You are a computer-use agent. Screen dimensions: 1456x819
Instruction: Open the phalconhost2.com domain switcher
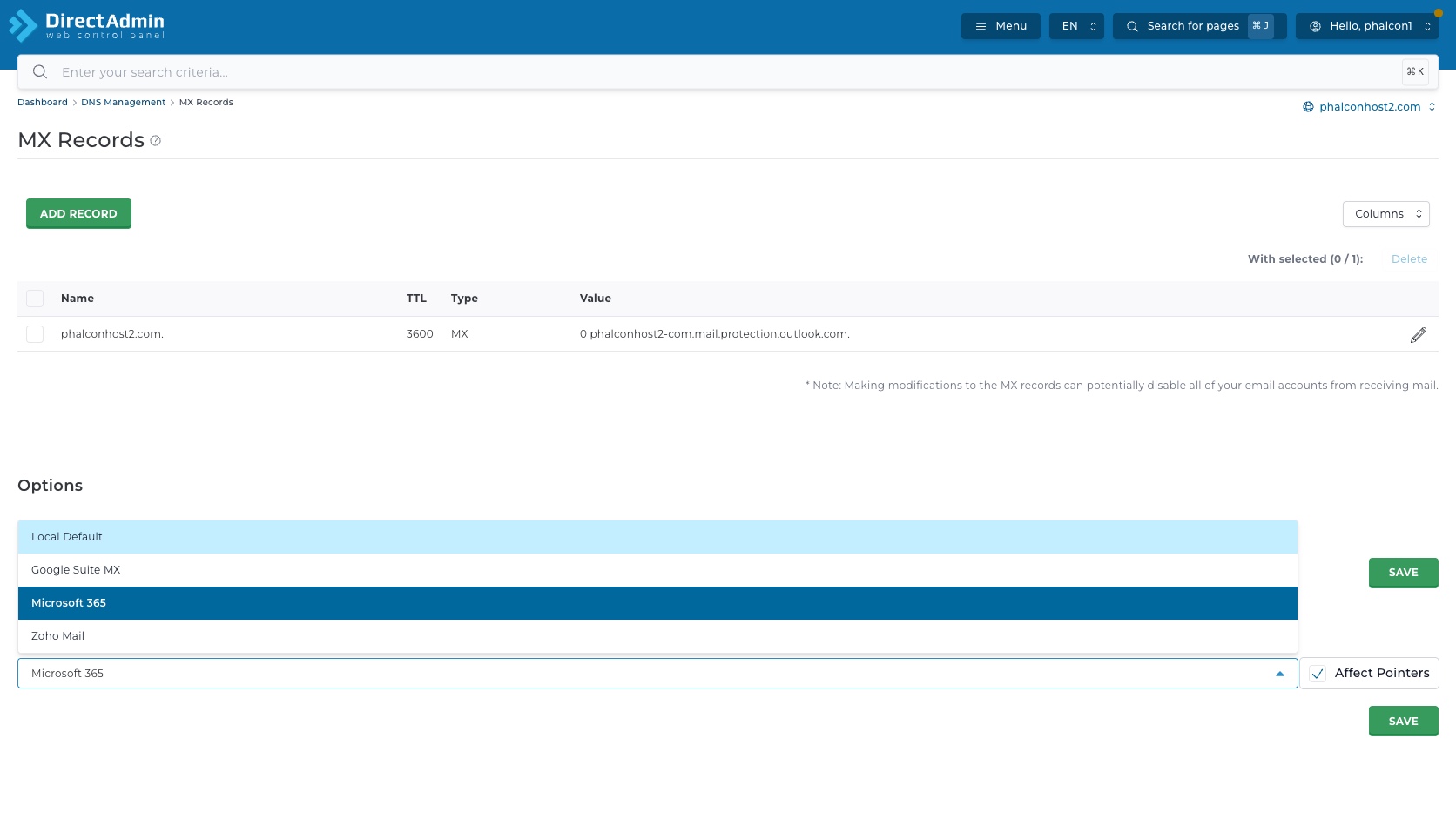(x=1369, y=107)
